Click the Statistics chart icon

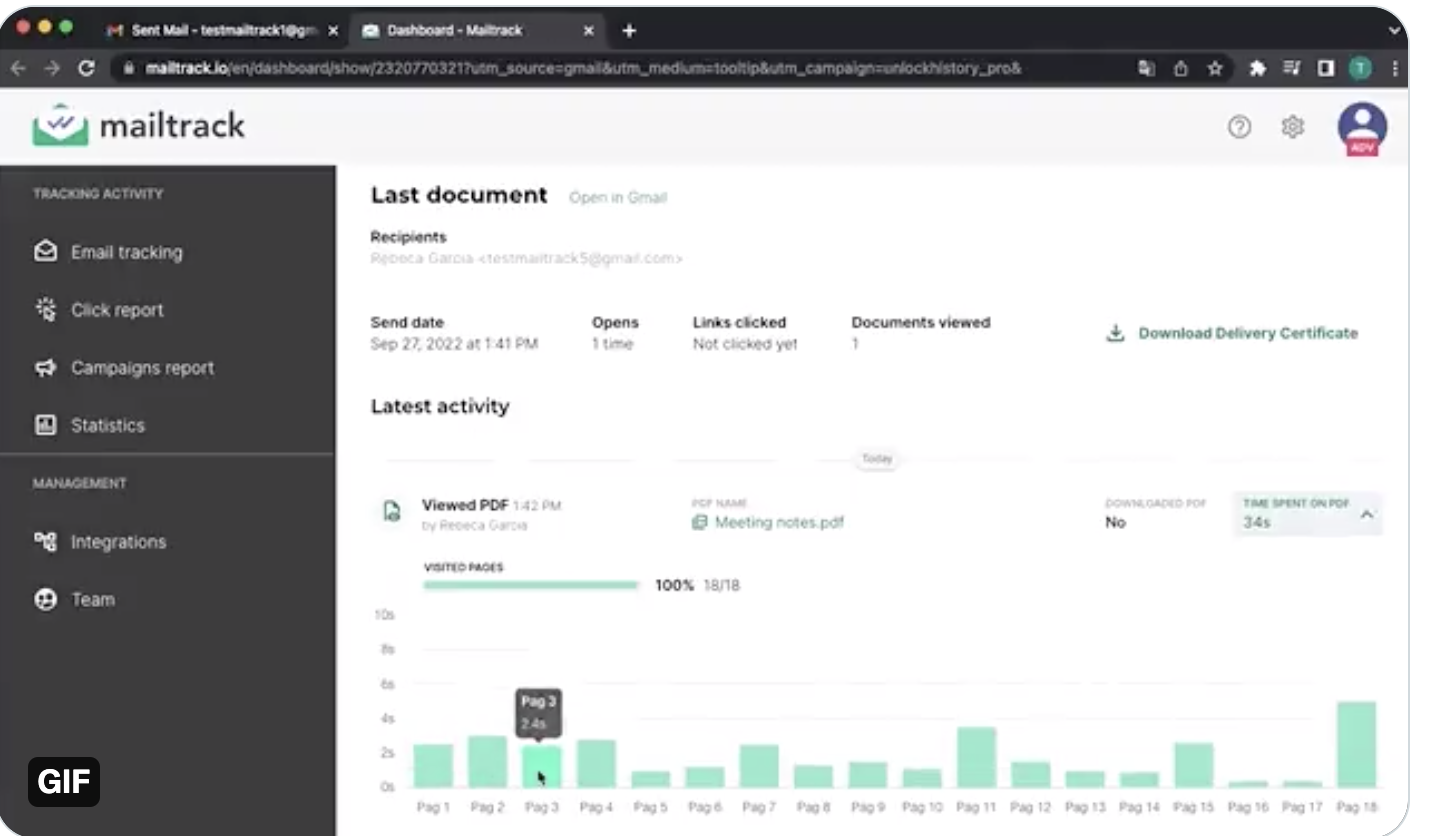point(45,425)
